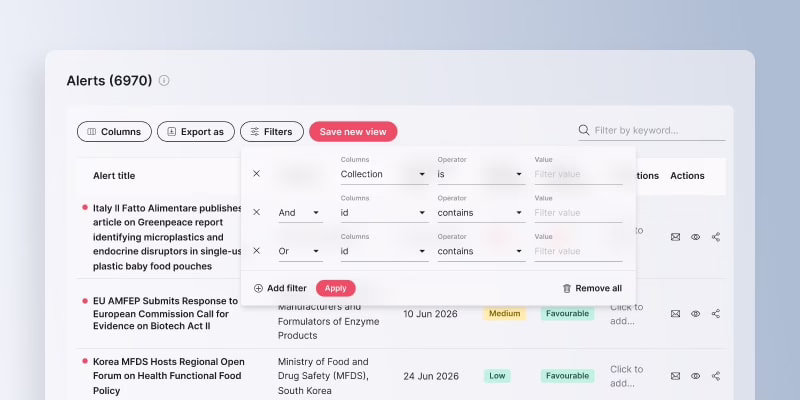Click the Alert title column header
This screenshot has width=800, height=400.
pos(114,176)
